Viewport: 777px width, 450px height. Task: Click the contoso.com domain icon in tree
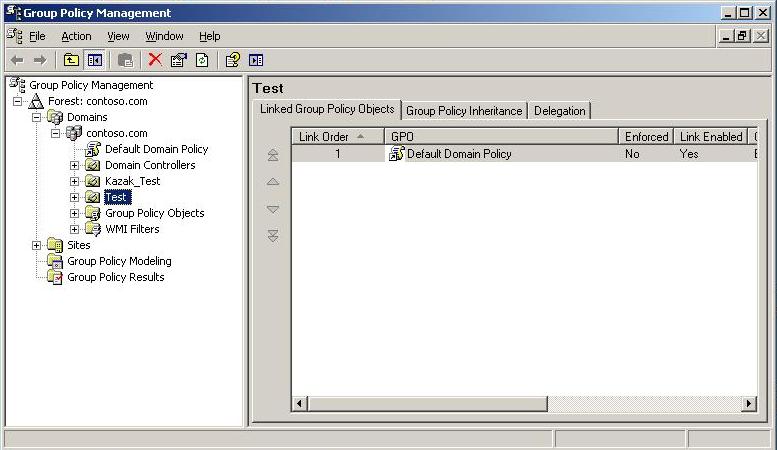coord(74,133)
